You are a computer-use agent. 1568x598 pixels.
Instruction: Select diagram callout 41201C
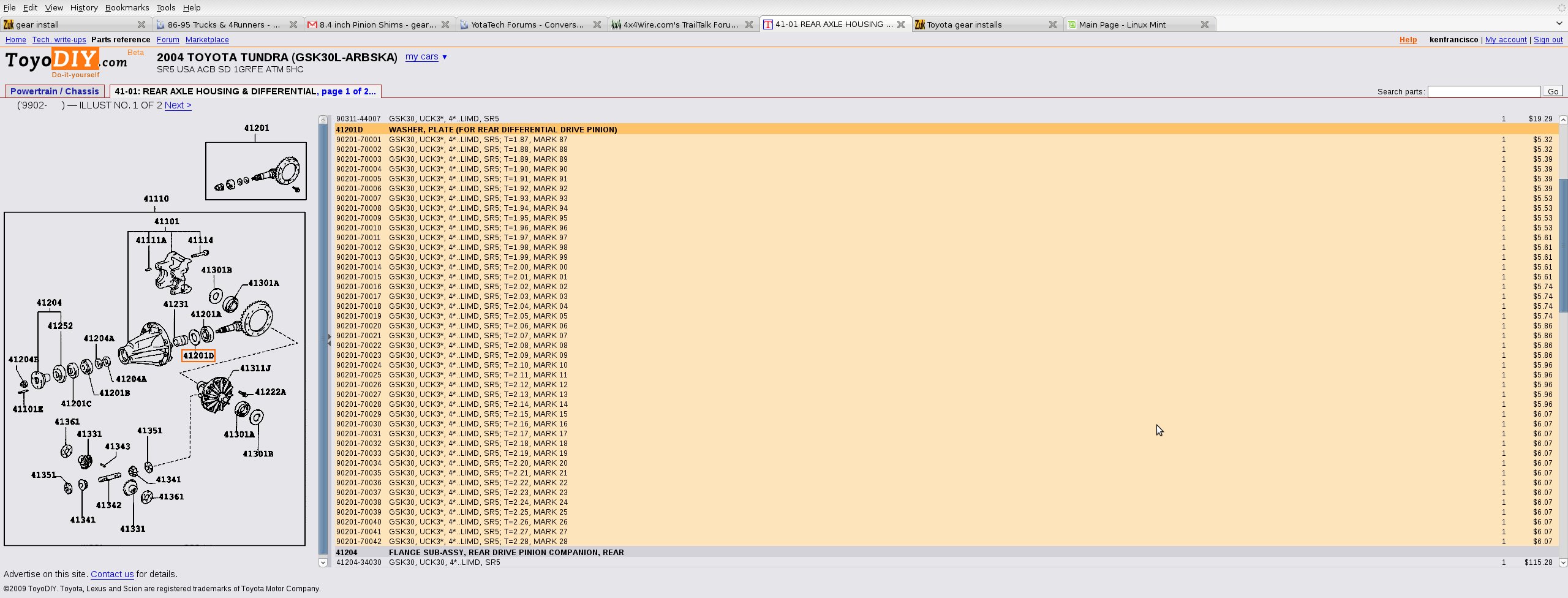76,403
